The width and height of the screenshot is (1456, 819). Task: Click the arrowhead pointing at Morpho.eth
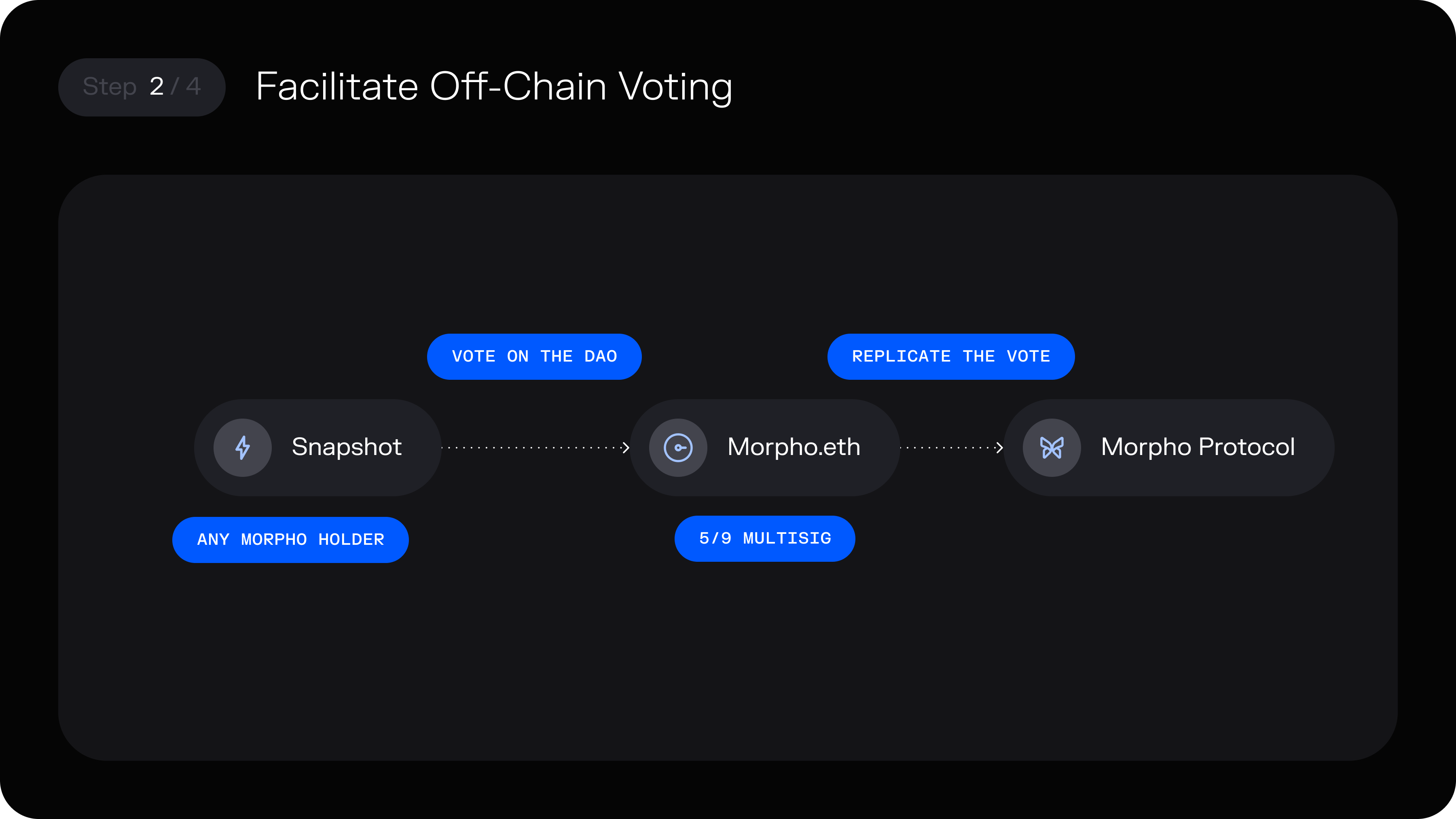pos(625,448)
